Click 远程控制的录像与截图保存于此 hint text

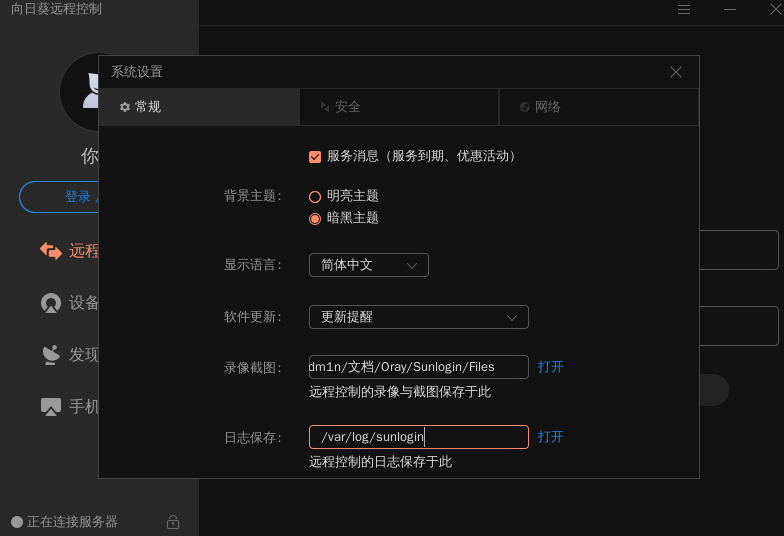[400, 392]
